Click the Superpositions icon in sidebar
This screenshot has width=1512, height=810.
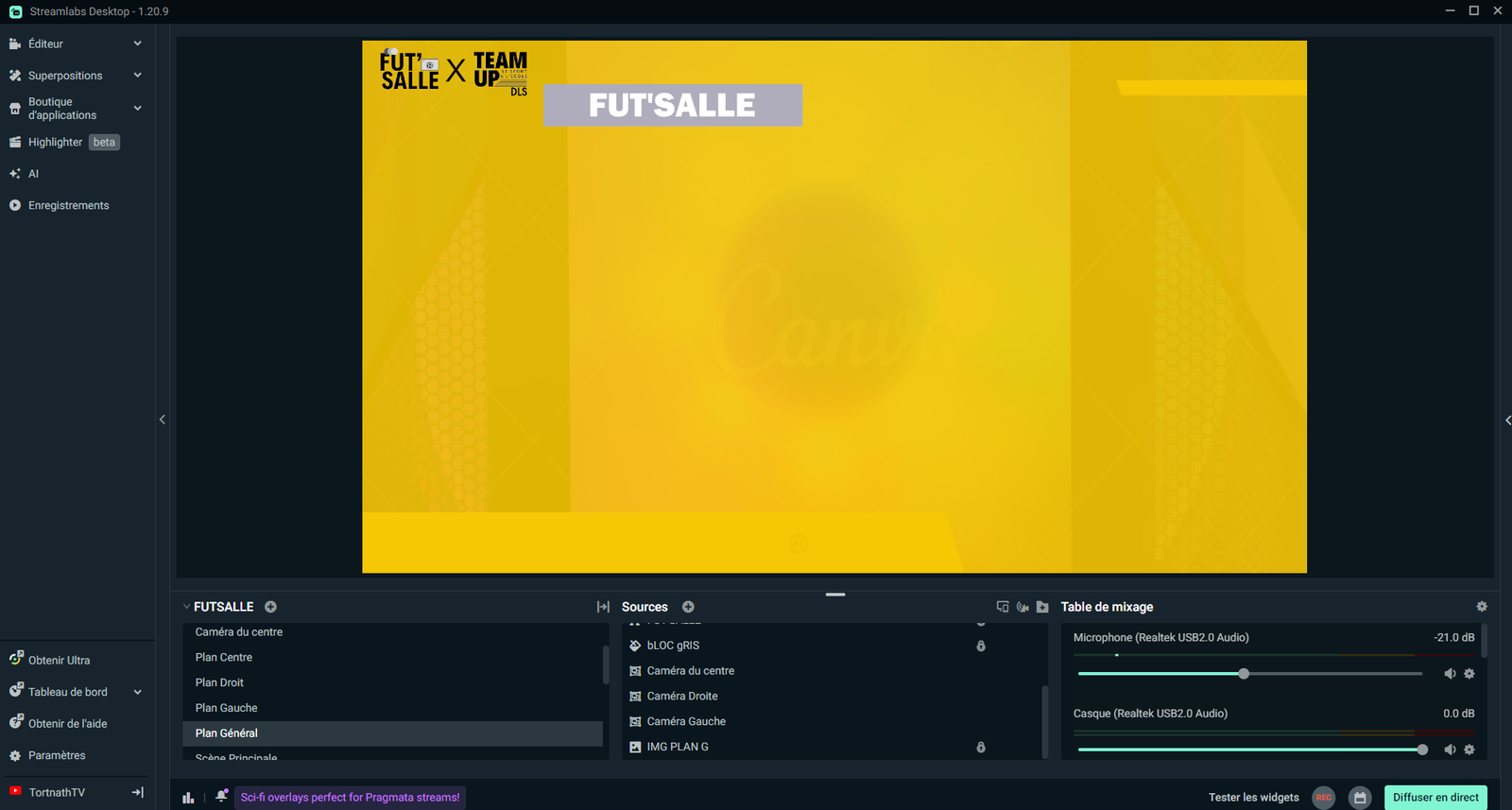[x=15, y=76]
